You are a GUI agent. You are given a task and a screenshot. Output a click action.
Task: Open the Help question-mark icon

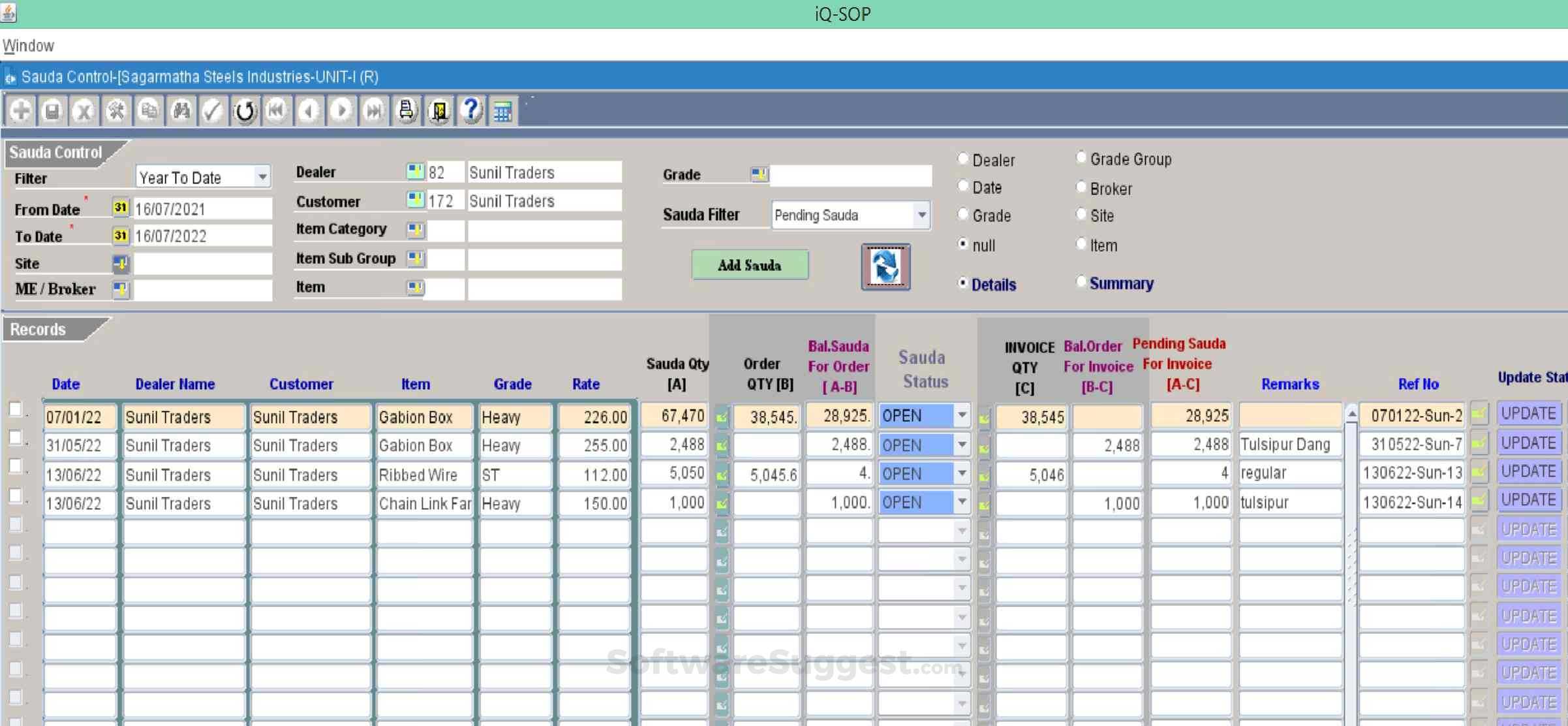click(471, 111)
